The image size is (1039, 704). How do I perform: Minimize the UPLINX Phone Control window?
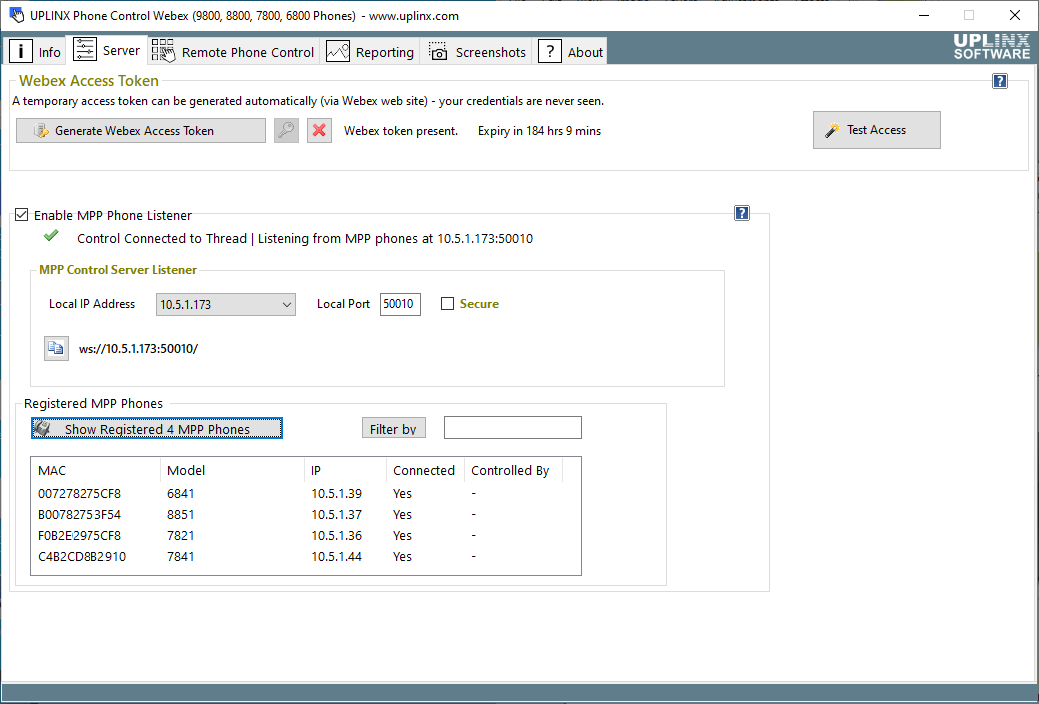[x=924, y=15]
